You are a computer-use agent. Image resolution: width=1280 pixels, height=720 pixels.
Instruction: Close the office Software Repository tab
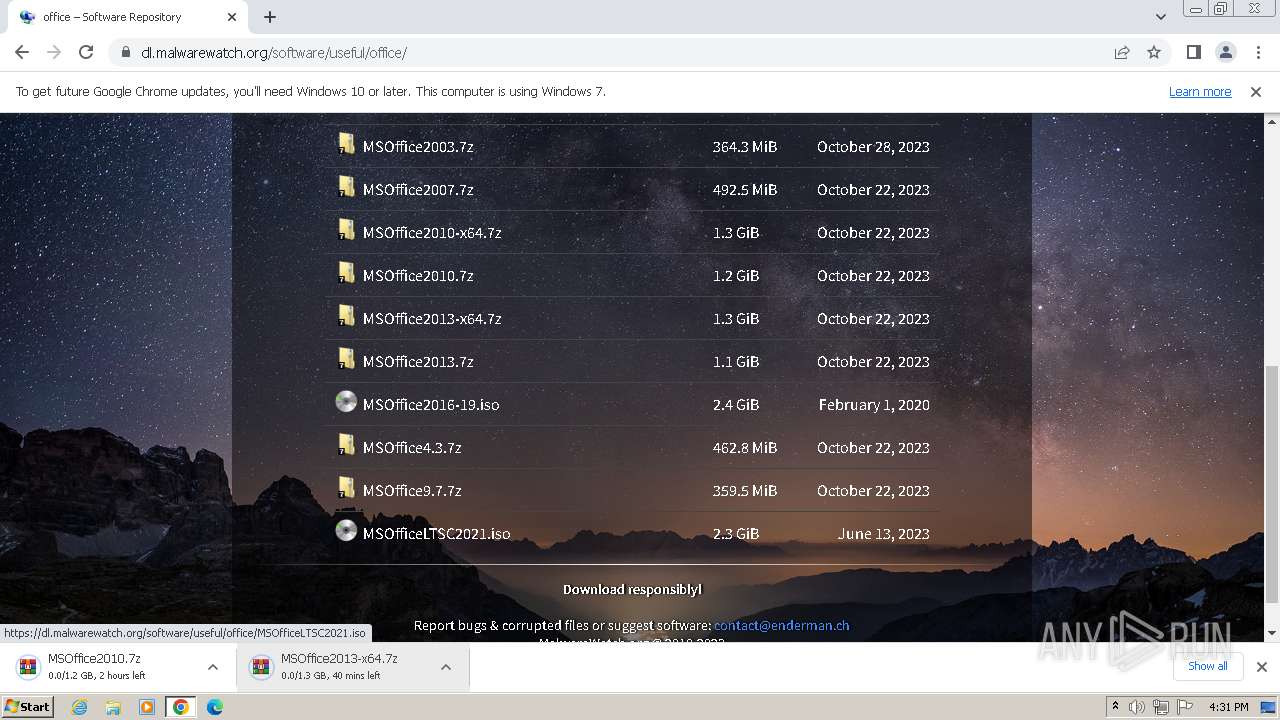click(x=232, y=17)
